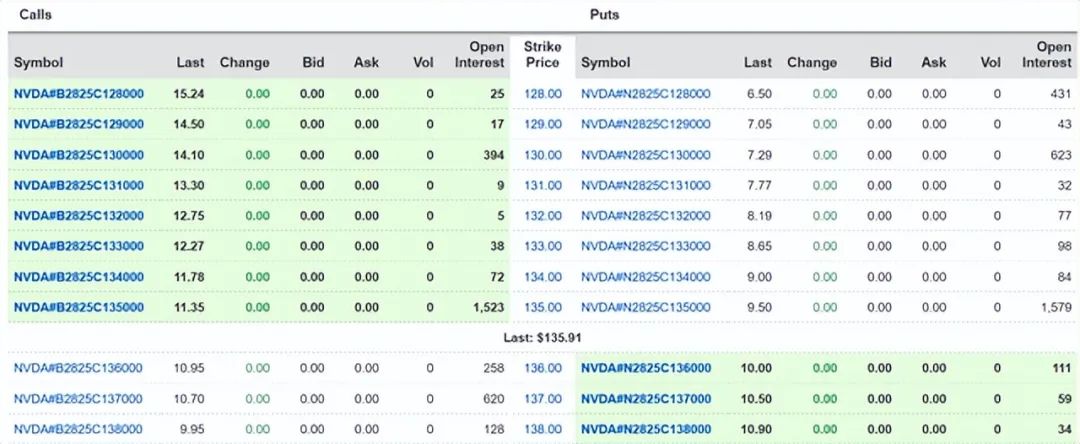This screenshot has width=1080, height=444.
Task: Open put symbol NVDA#N2825C132000
Action: click(645, 215)
